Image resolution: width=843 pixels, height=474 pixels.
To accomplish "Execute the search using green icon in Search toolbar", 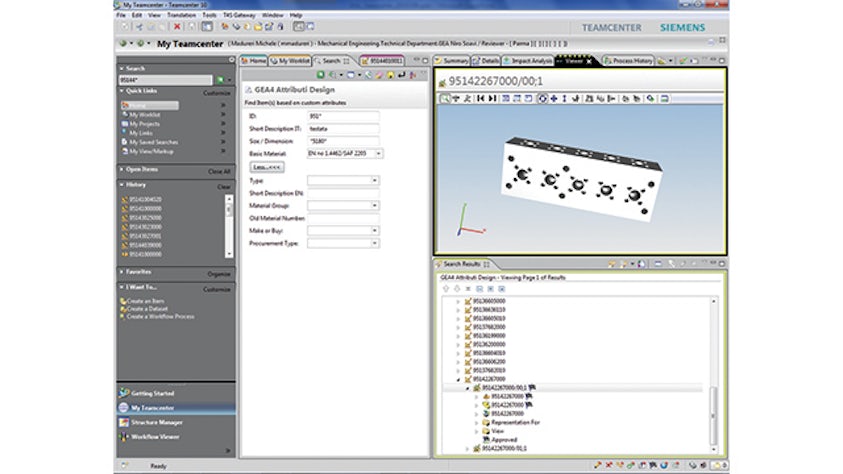I will coord(320,75).
